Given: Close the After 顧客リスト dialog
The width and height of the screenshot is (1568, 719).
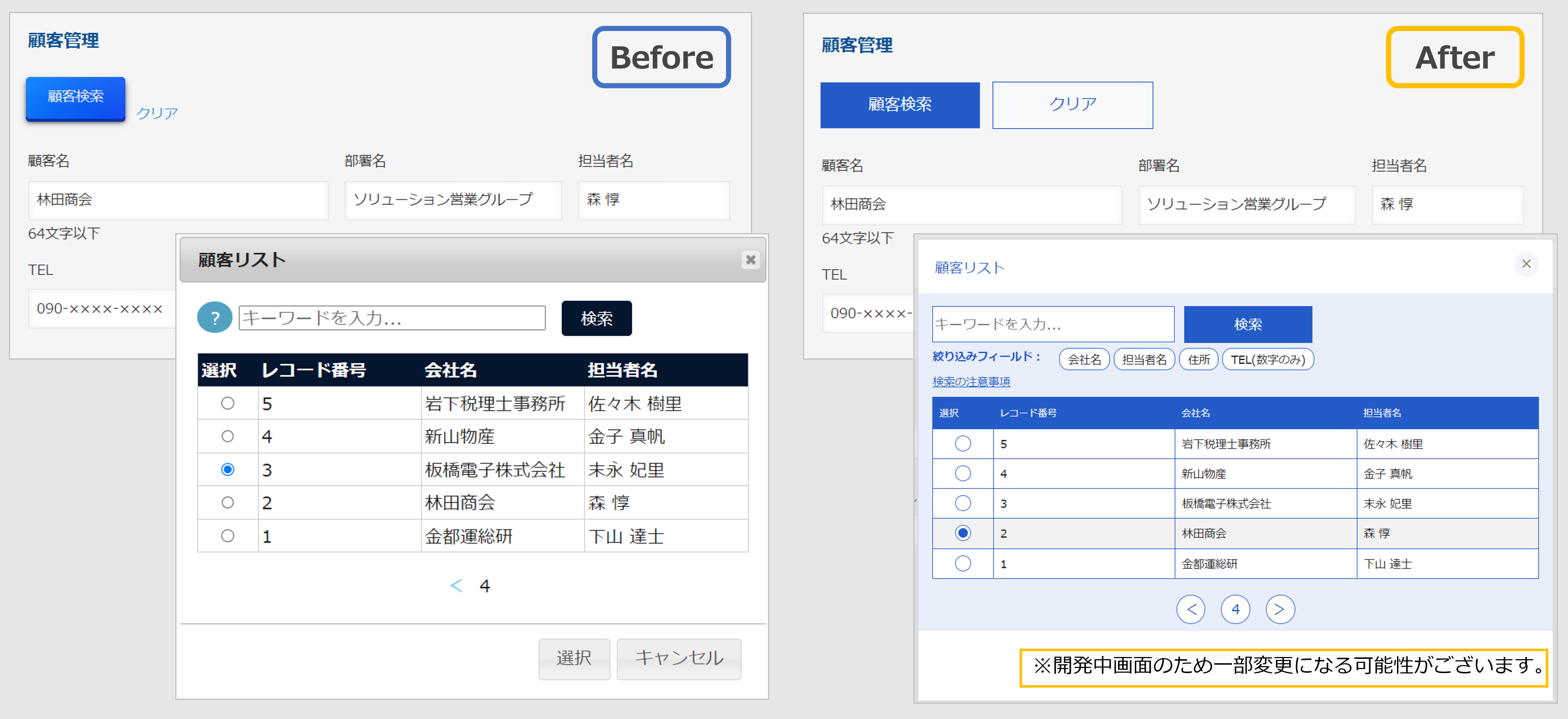Looking at the screenshot, I should click(x=1526, y=264).
